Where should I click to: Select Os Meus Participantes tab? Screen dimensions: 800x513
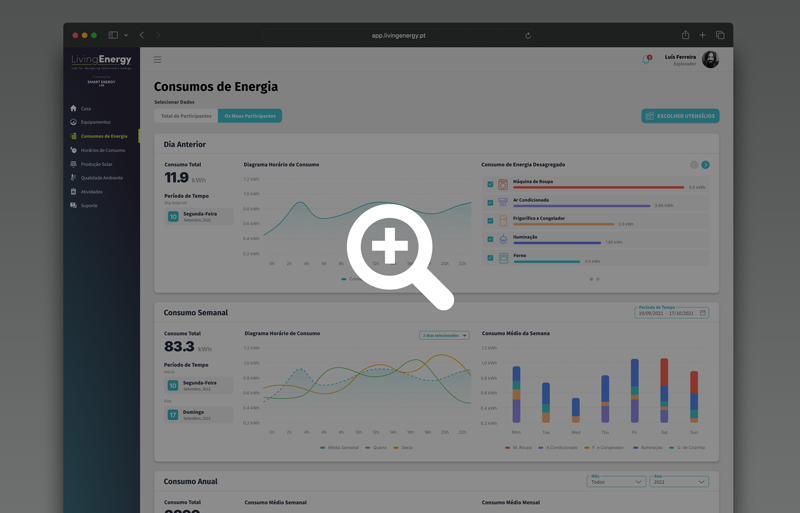pos(250,116)
